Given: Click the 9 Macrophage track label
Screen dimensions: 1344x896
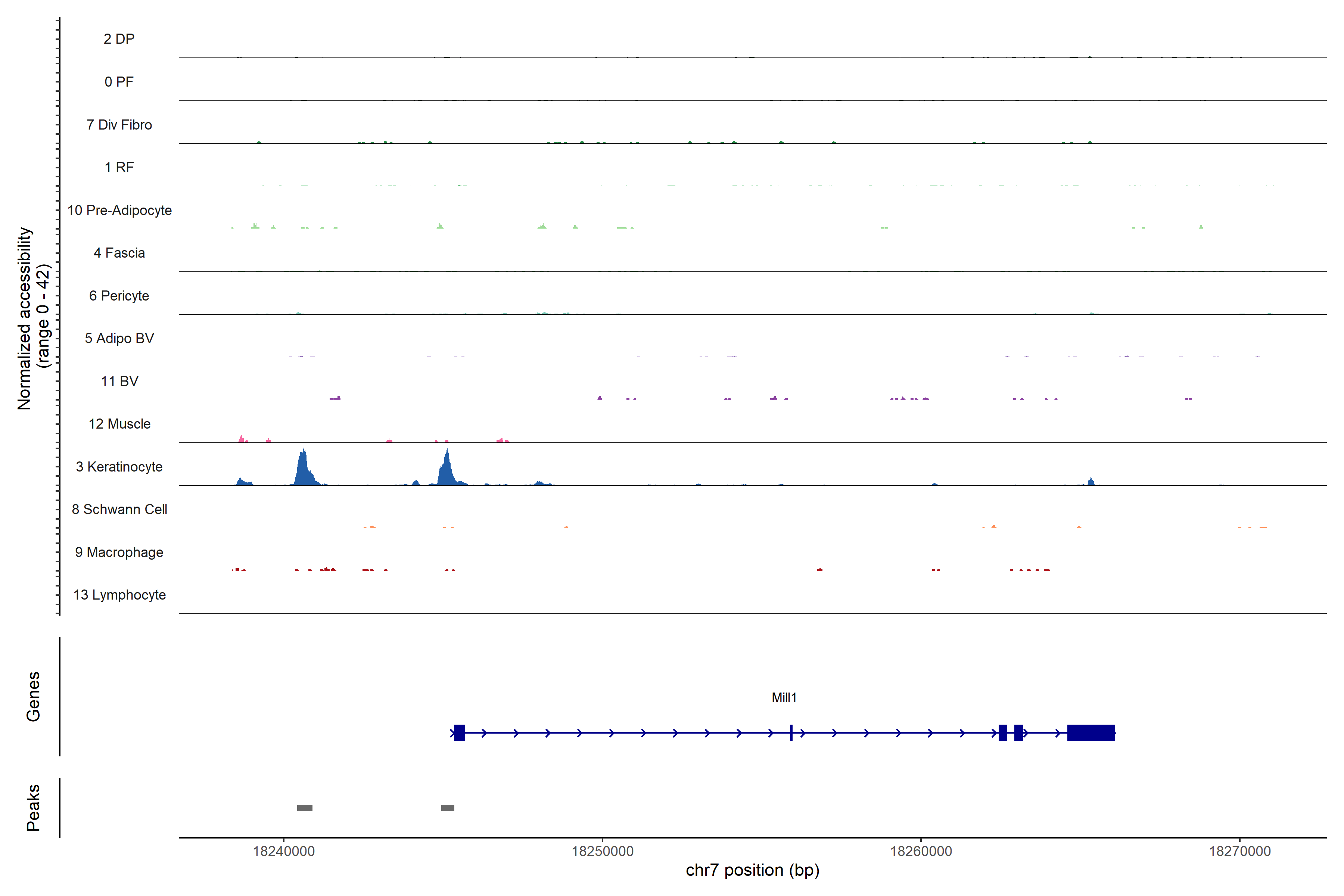Looking at the screenshot, I should pos(119,553).
